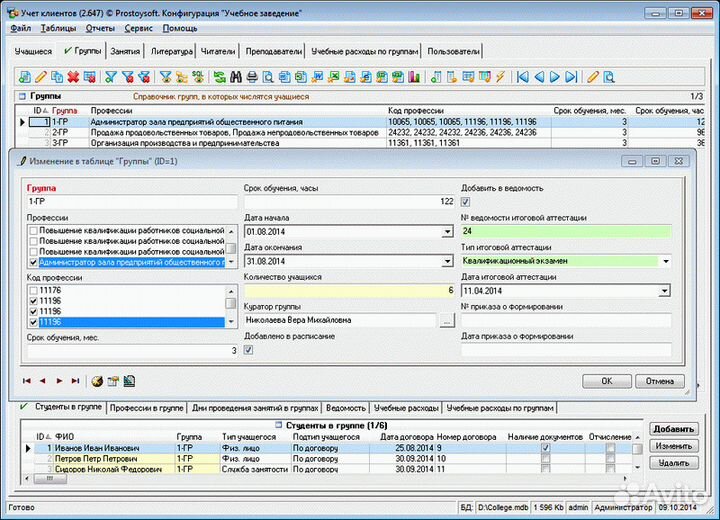Click the printer icon in toolbar

[x=252, y=77]
